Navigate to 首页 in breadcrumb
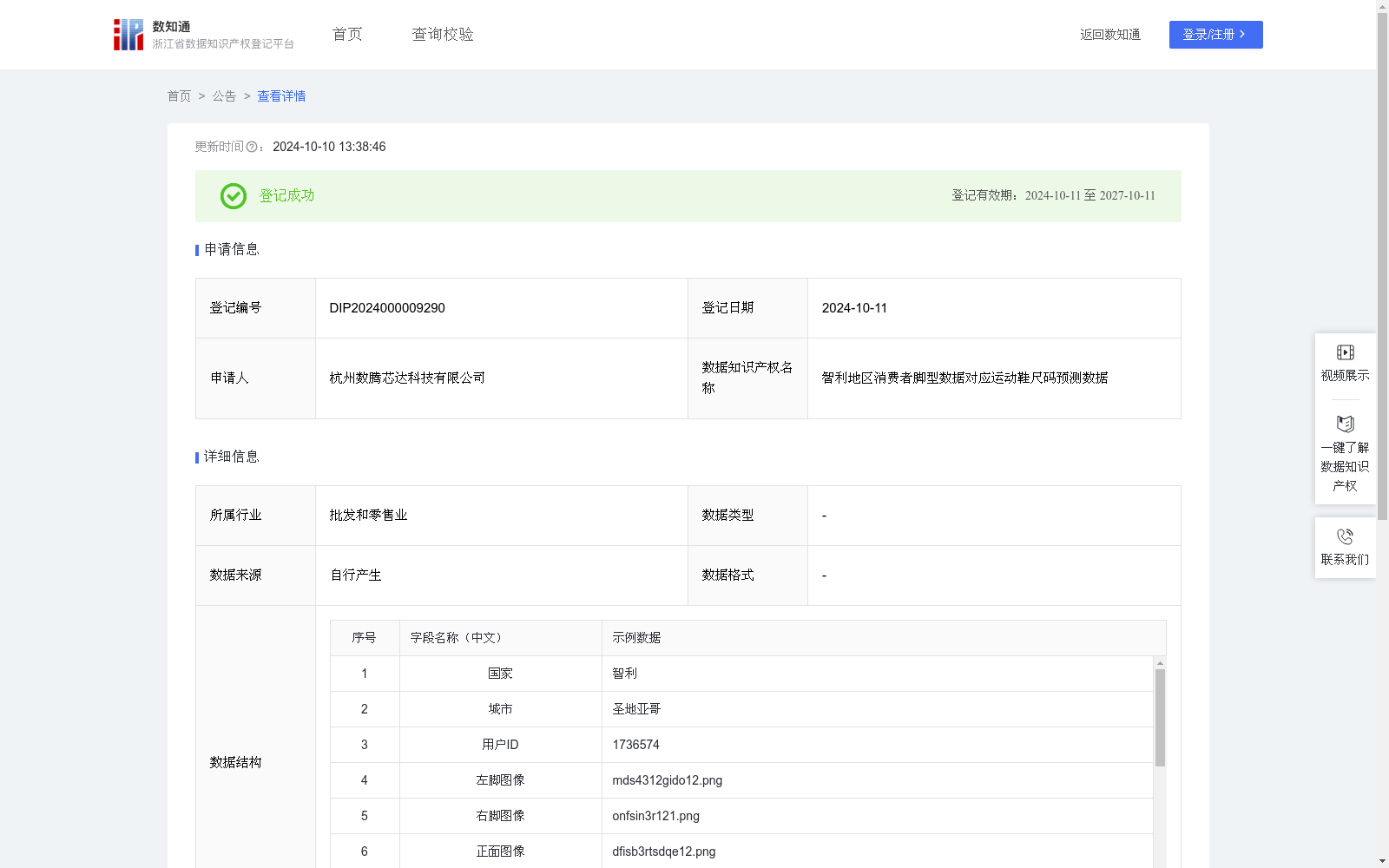The image size is (1389, 868). pos(179,96)
